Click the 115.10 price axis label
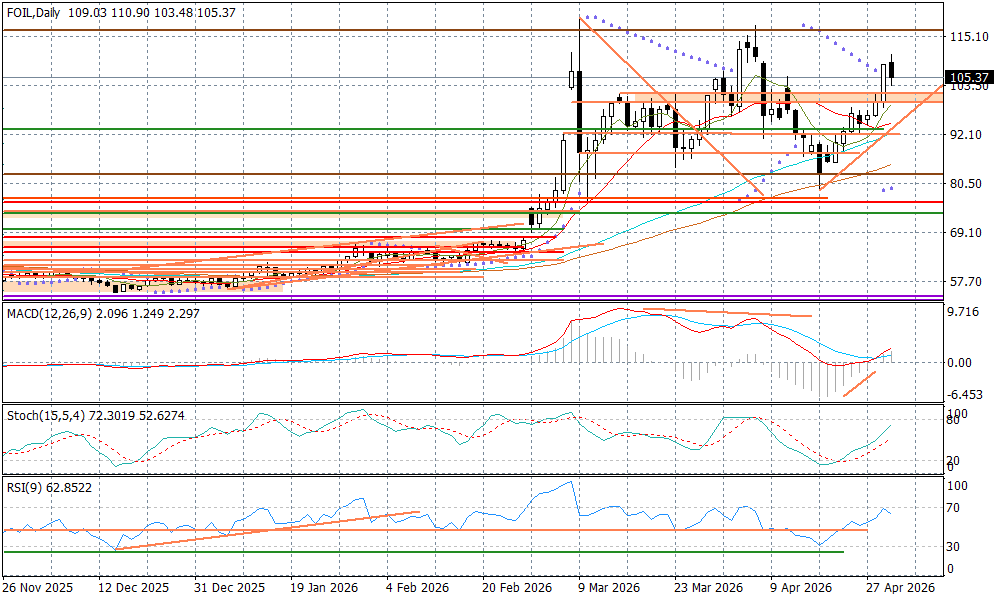1000x600 pixels. [968, 37]
